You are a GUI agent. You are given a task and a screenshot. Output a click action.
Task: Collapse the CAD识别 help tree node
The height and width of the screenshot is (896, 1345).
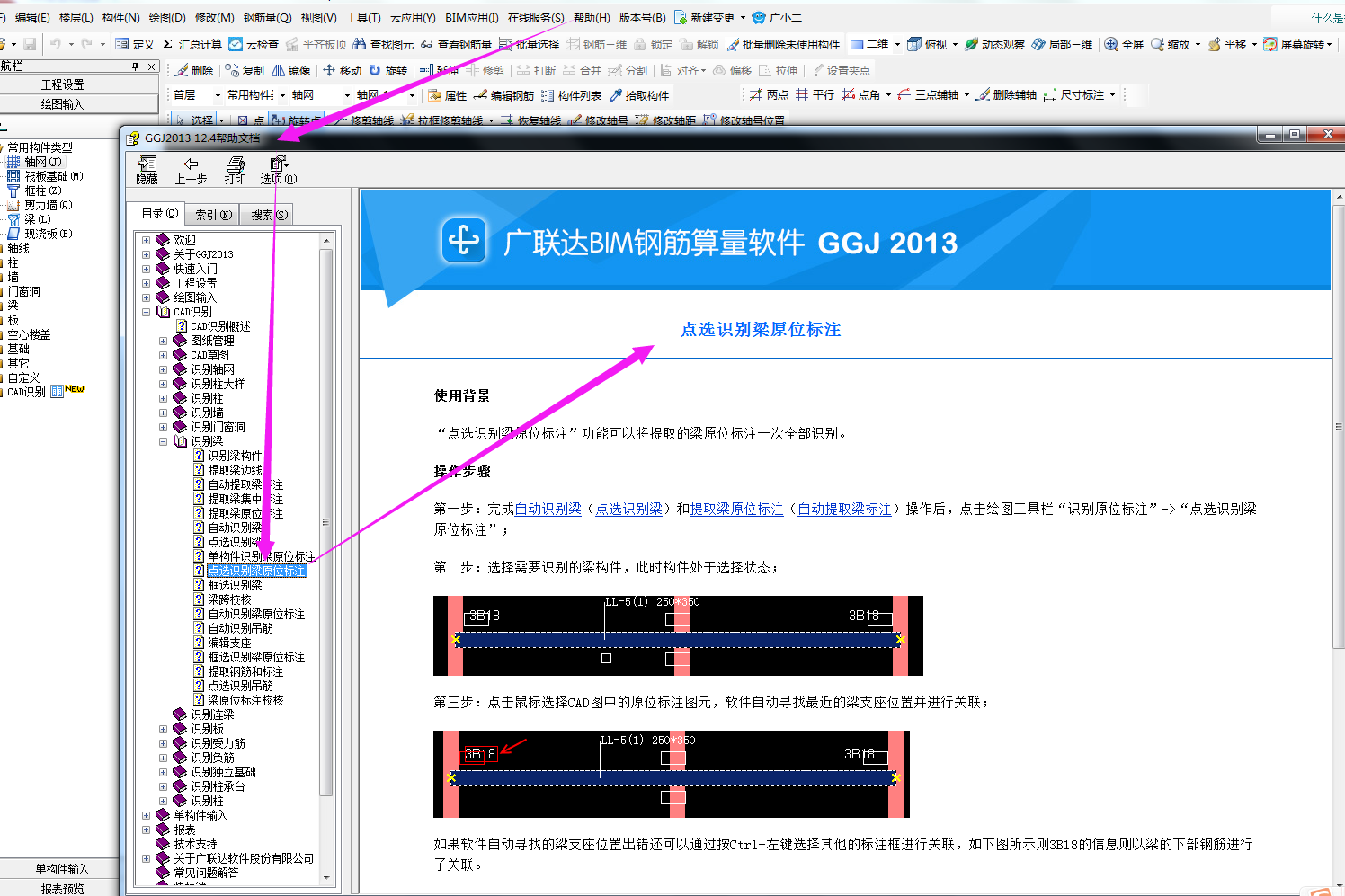coord(147,312)
